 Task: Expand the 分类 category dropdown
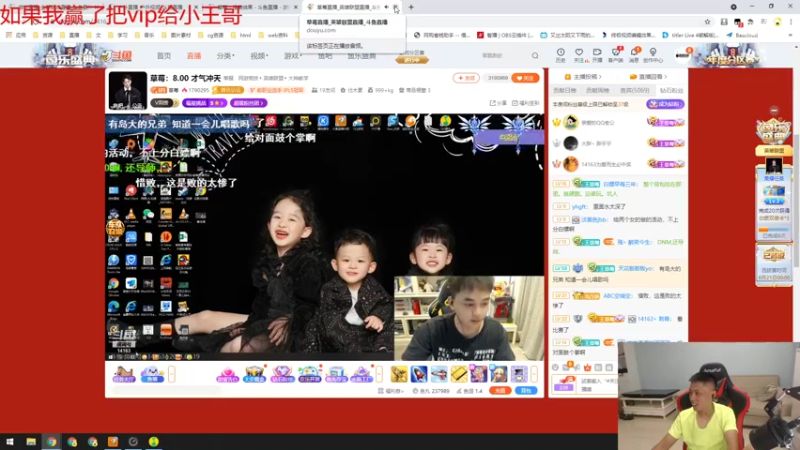pos(225,56)
